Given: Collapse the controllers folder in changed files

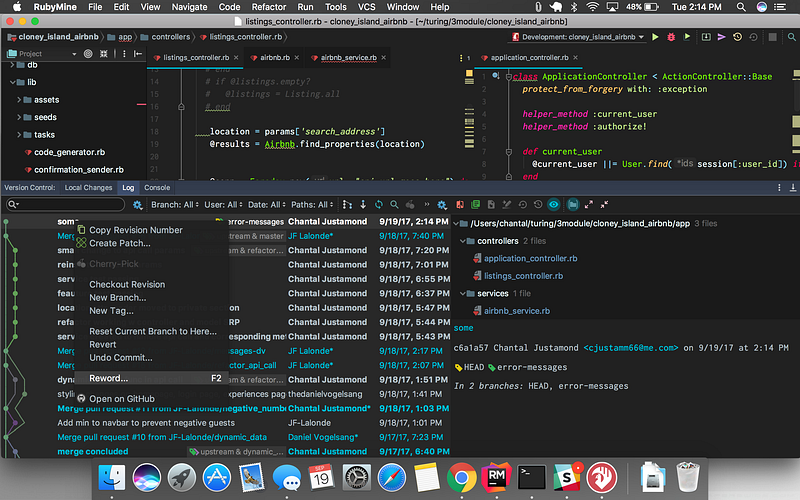Looking at the screenshot, I should 464,241.
